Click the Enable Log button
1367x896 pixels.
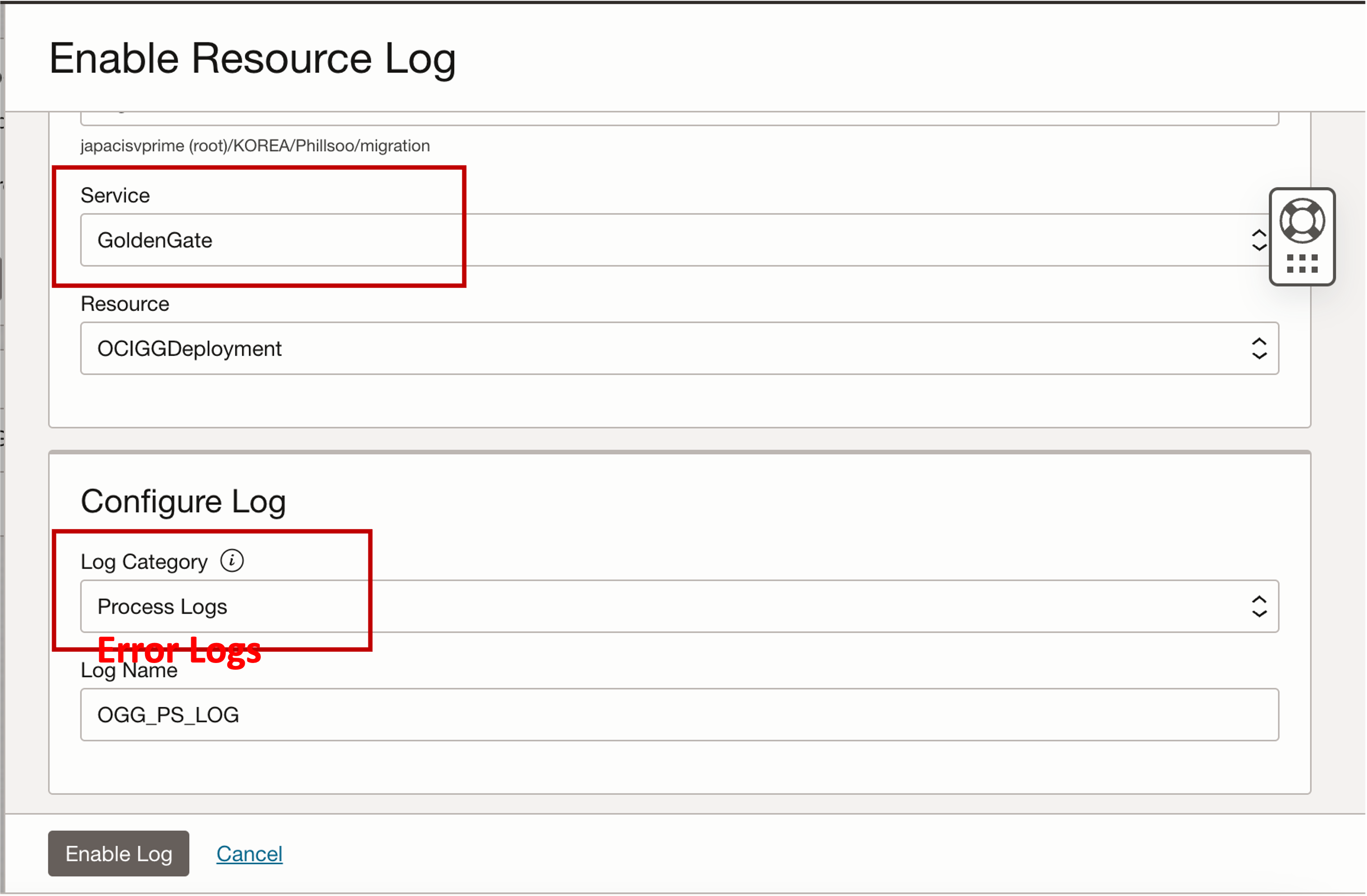click(x=118, y=854)
